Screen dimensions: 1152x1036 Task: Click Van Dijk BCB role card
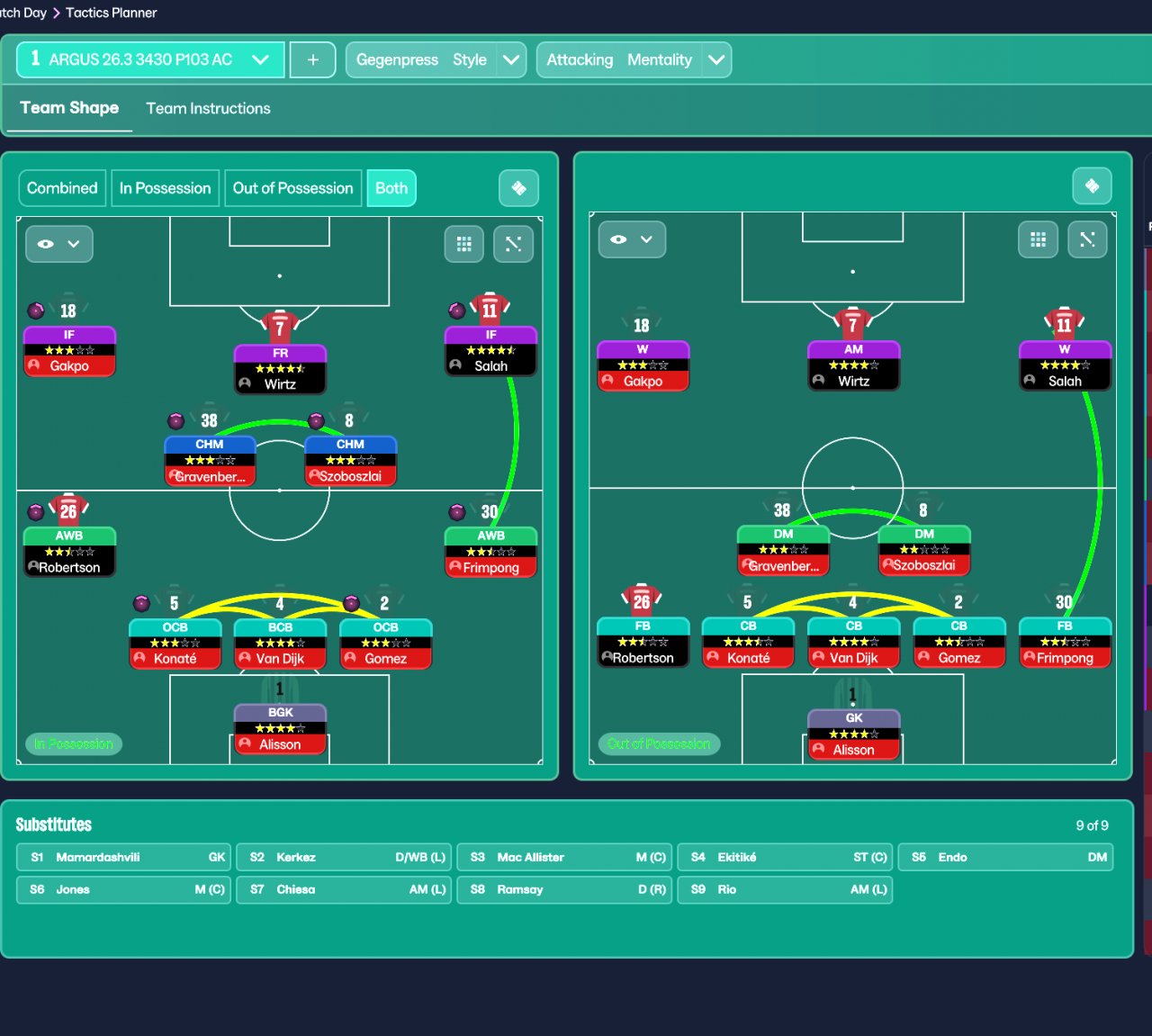click(280, 644)
